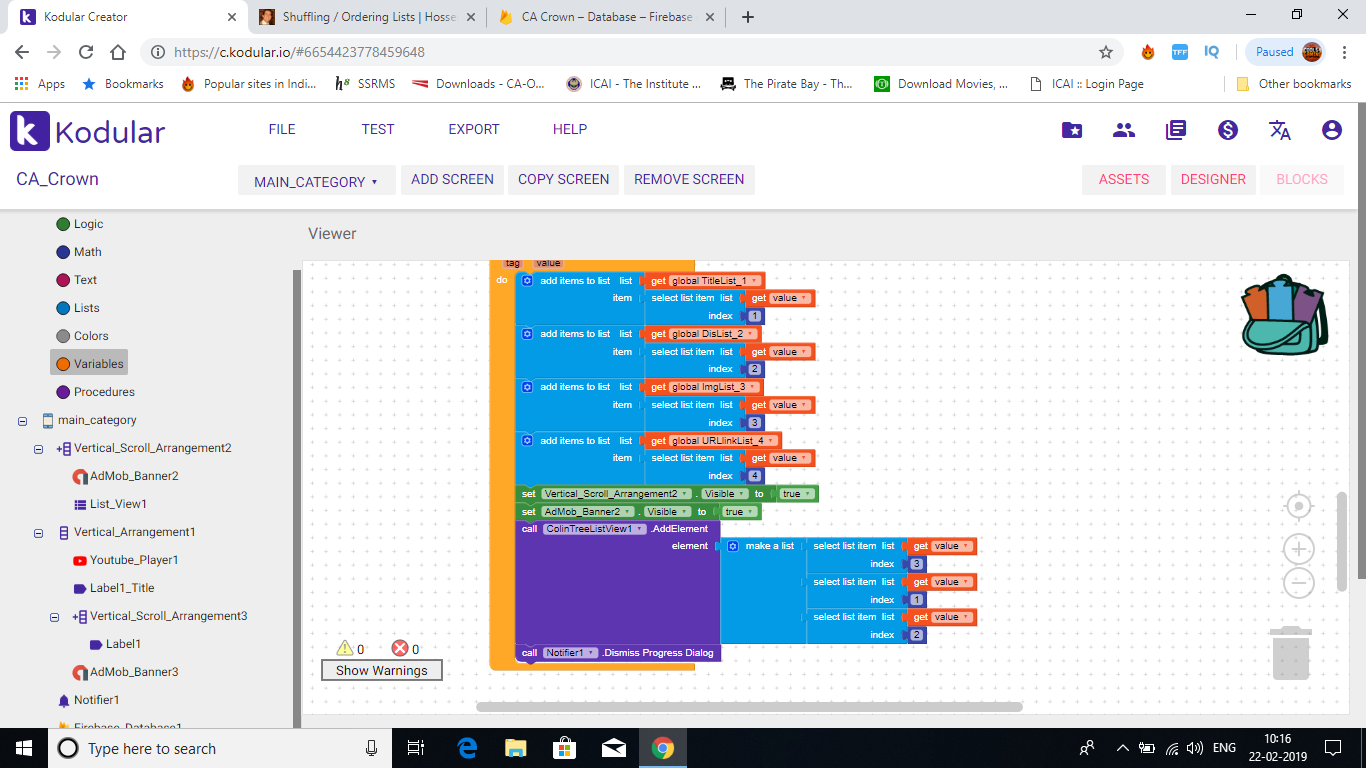This screenshot has height=768, width=1366.
Task: Center the workspace with the target icon
Action: point(1298,507)
